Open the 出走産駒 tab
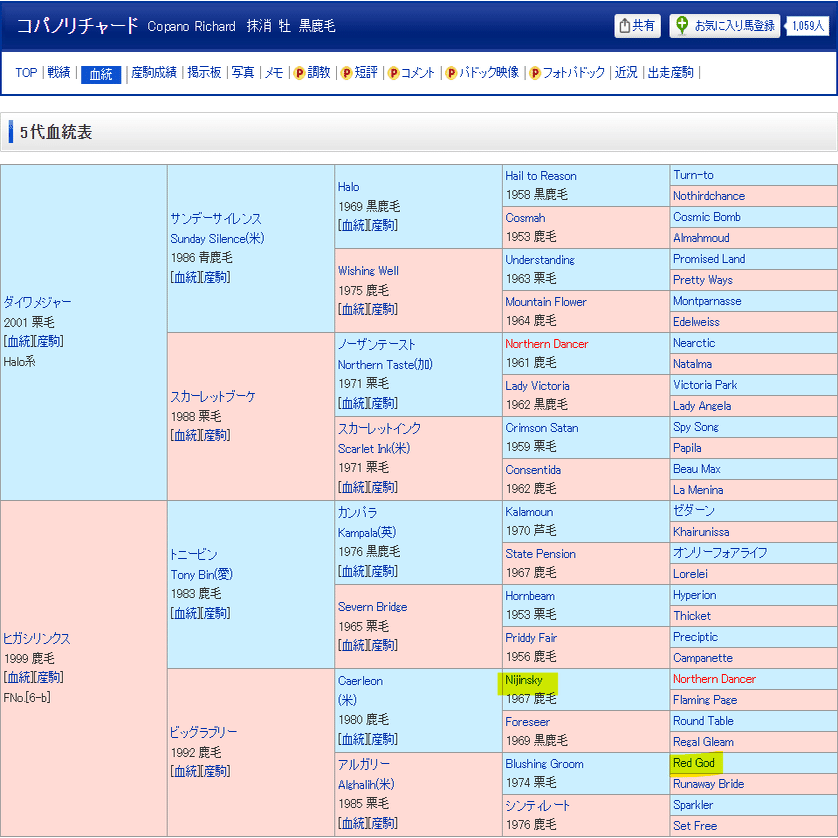Viewport: 838px width, 838px height. point(670,73)
